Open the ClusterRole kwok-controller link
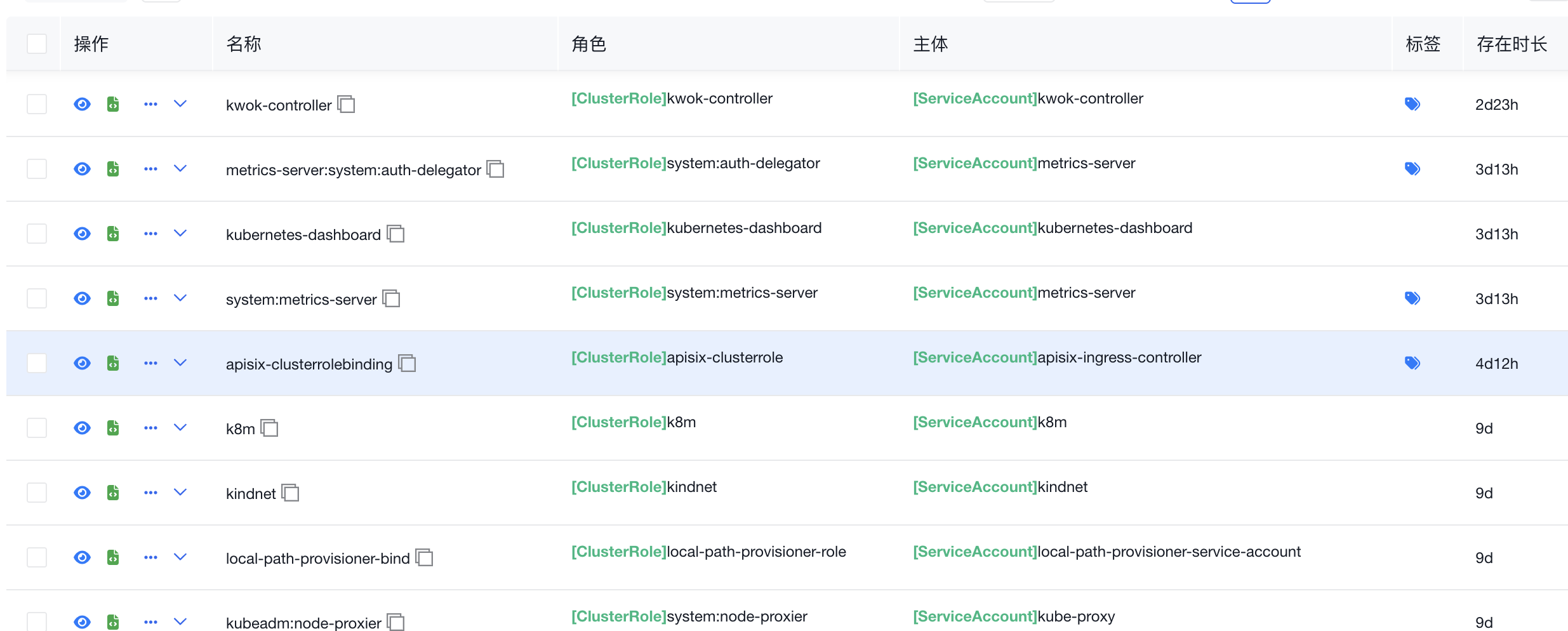This screenshot has height=631, width=1568. 672,98
